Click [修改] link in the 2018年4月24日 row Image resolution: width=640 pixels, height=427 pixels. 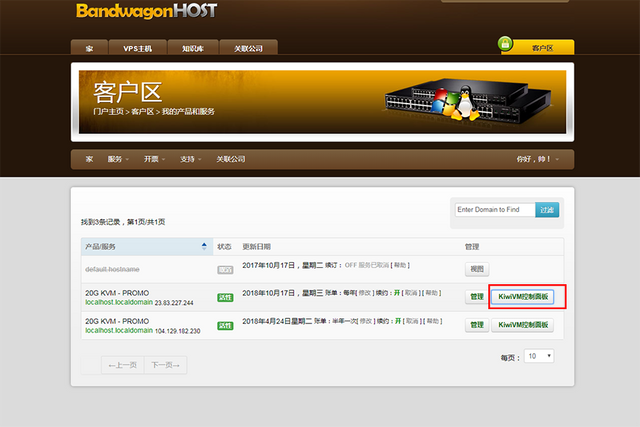365,321
